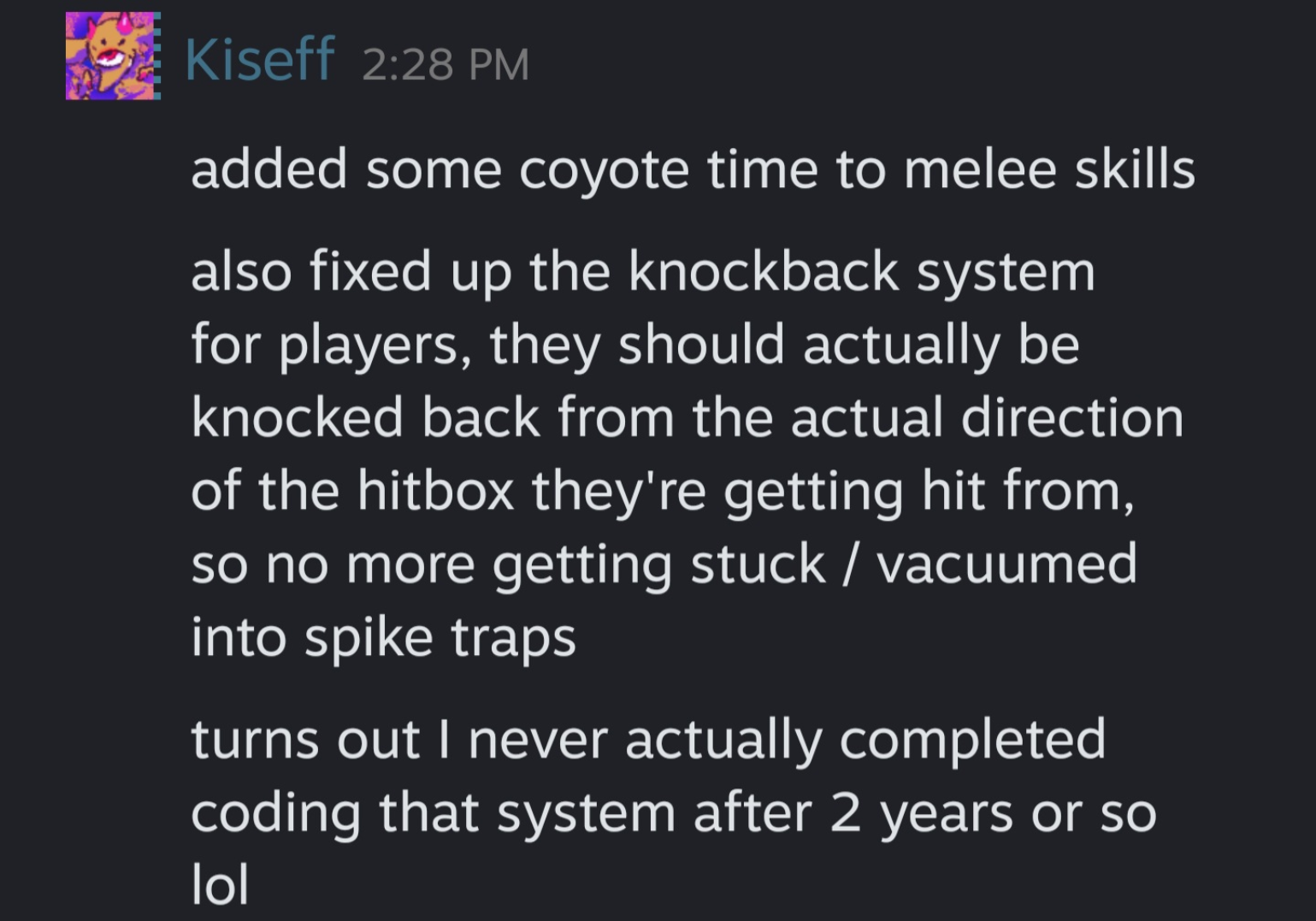This screenshot has height=921, width=1316.
Task: Click the word 'knockback' in second message
Action: point(764,271)
